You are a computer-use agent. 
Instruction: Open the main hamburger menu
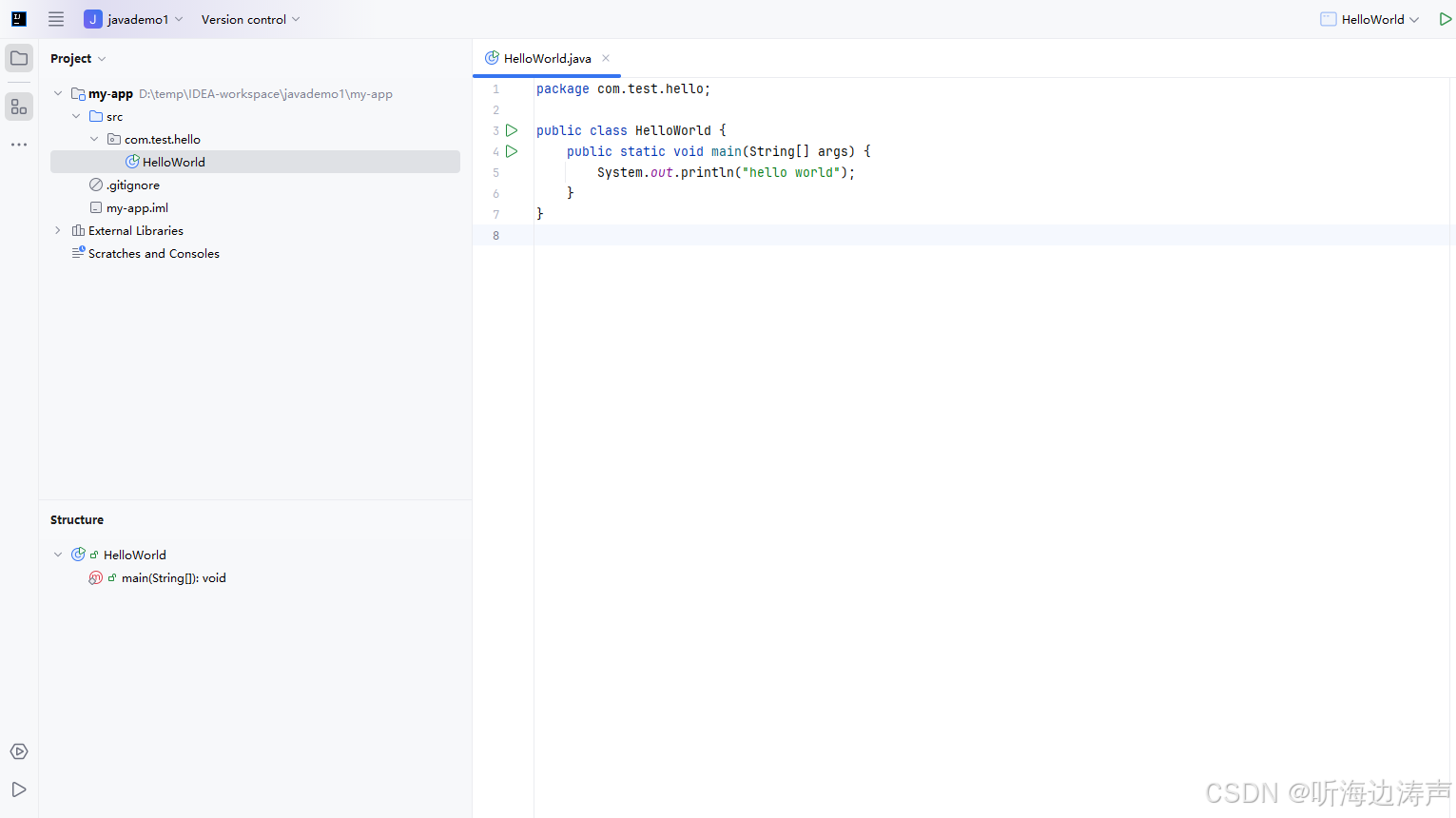pos(56,19)
